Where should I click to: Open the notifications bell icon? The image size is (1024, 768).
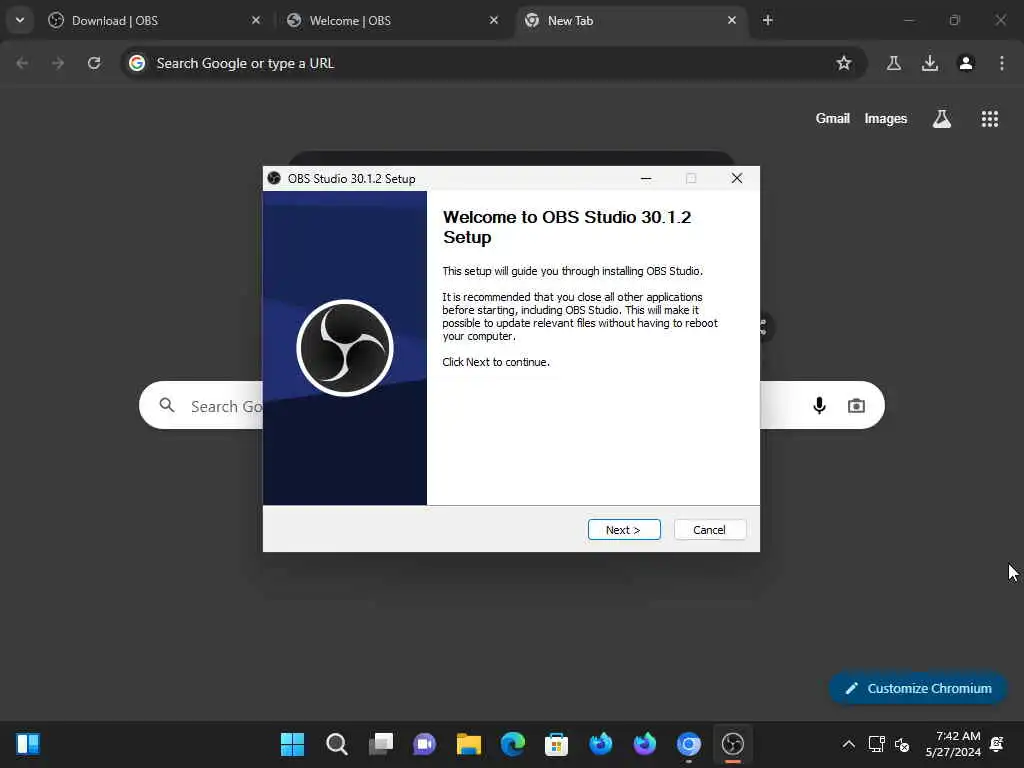(997, 744)
